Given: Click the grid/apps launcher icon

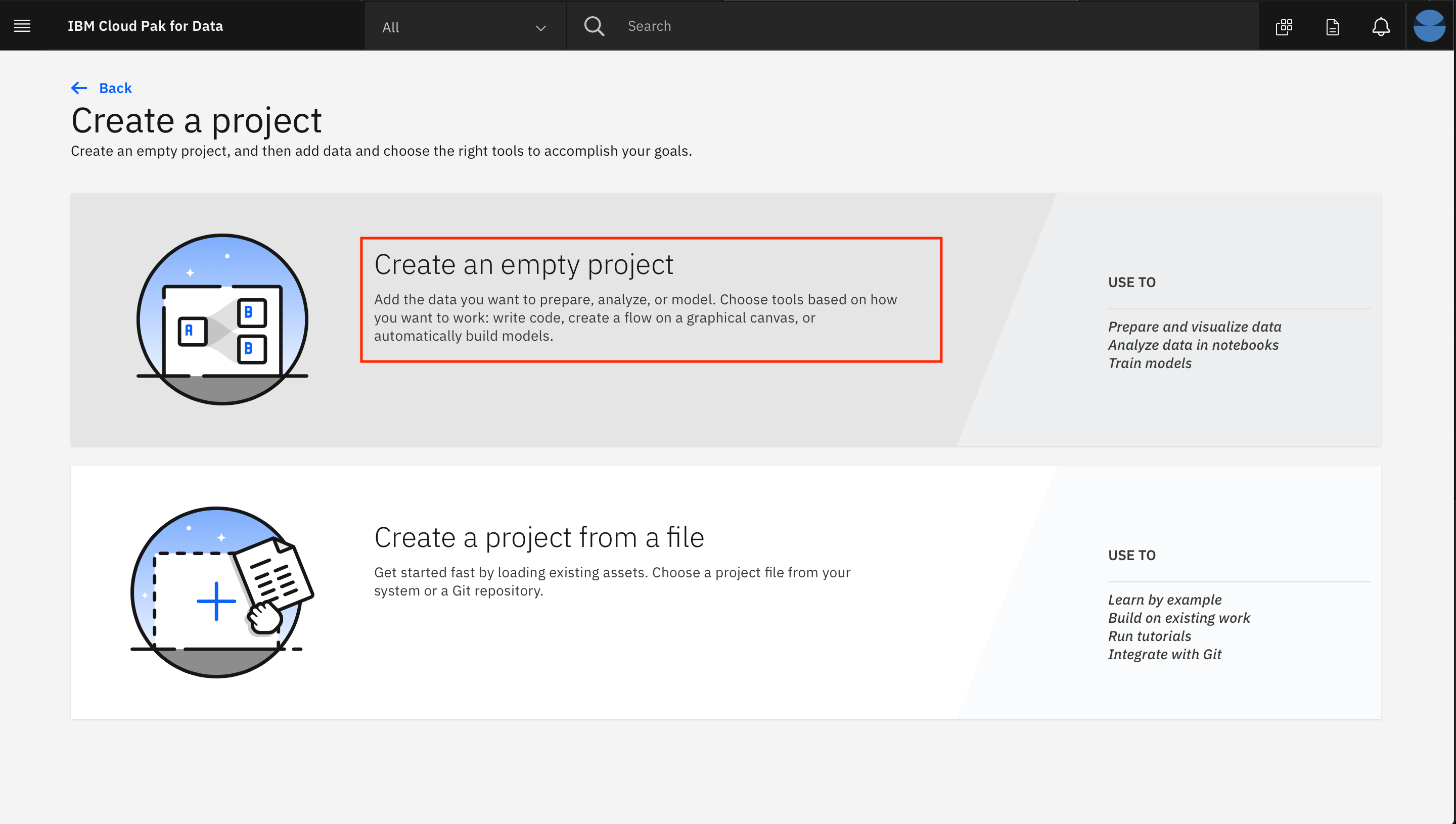Looking at the screenshot, I should pos(1284,25).
